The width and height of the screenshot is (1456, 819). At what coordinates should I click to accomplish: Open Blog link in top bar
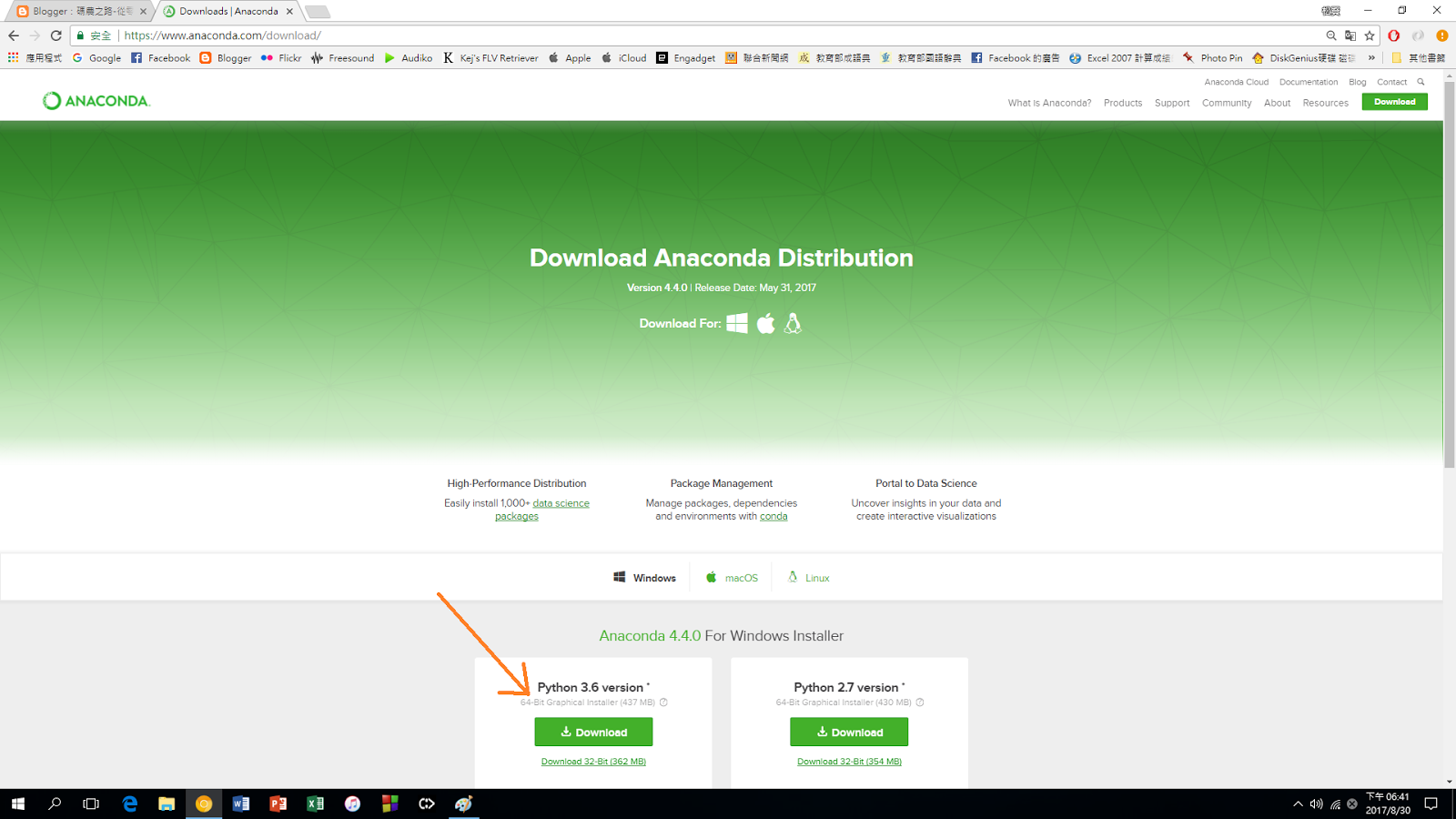point(1357,82)
